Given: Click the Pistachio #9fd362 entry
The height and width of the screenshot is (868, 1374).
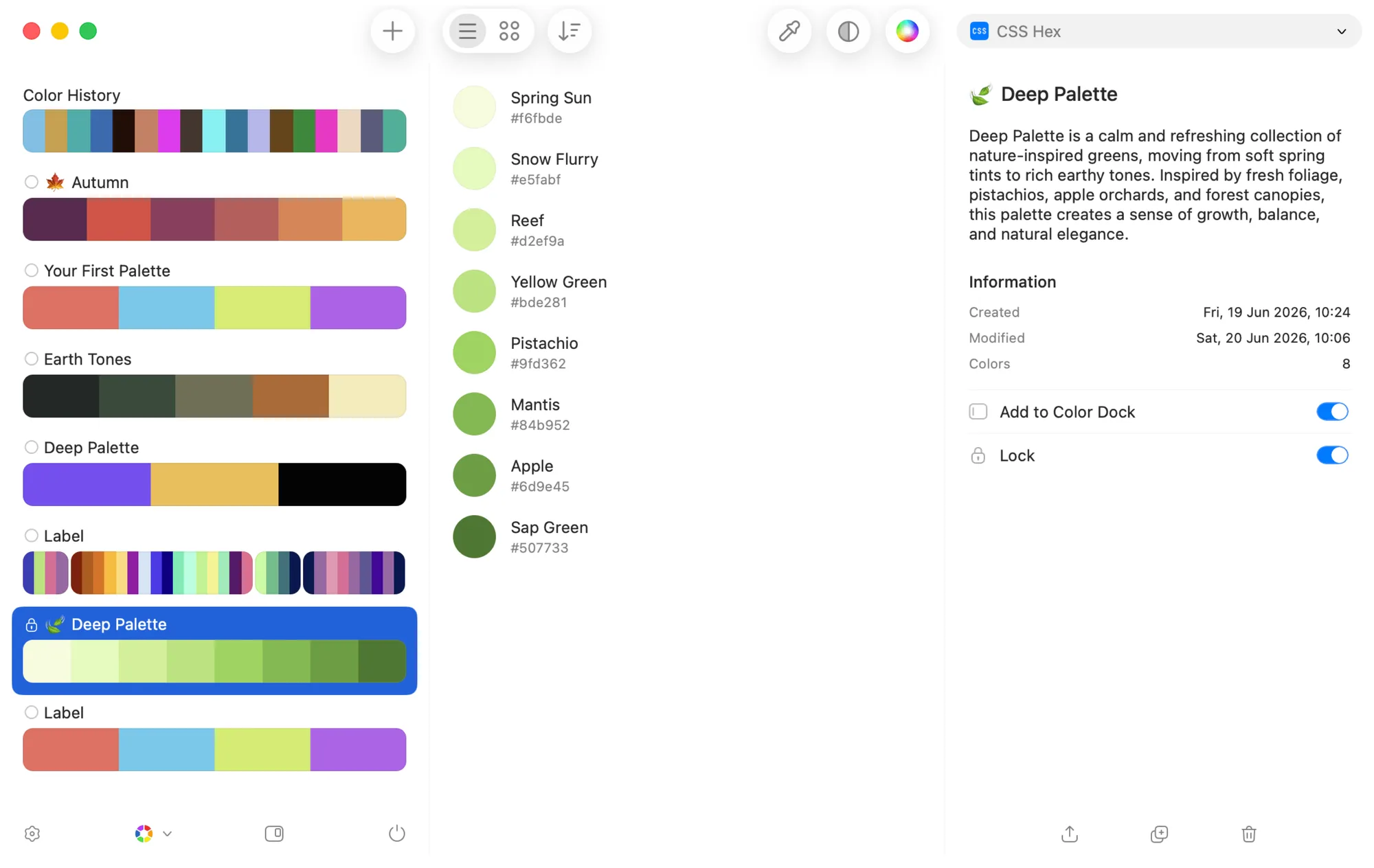Looking at the screenshot, I should tap(687, 352).
